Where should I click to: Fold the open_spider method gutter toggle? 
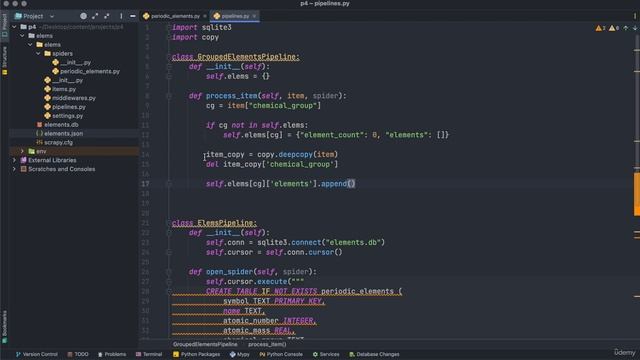[169, 272]
